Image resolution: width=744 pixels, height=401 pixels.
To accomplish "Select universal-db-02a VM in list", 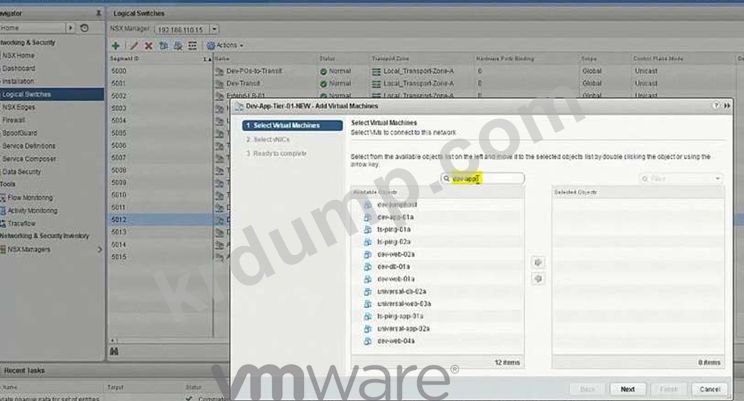I will tap(401, 291).
